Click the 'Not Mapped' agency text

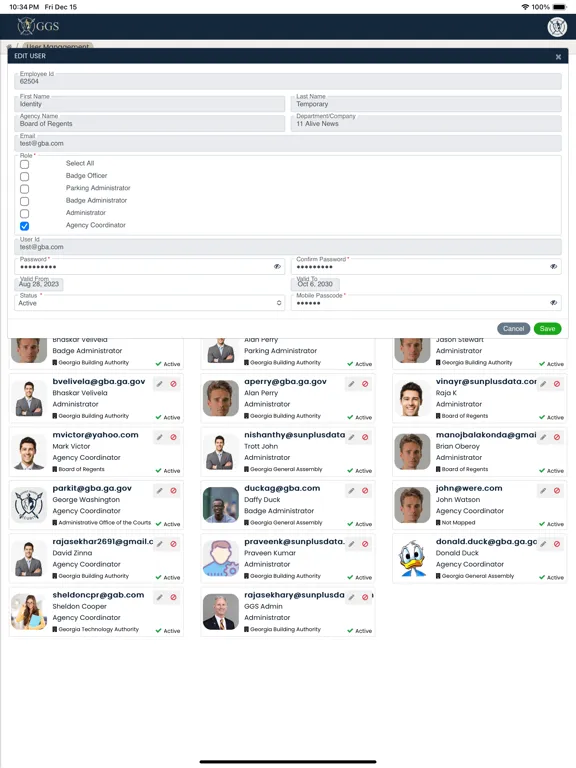(x=458, y=523)
